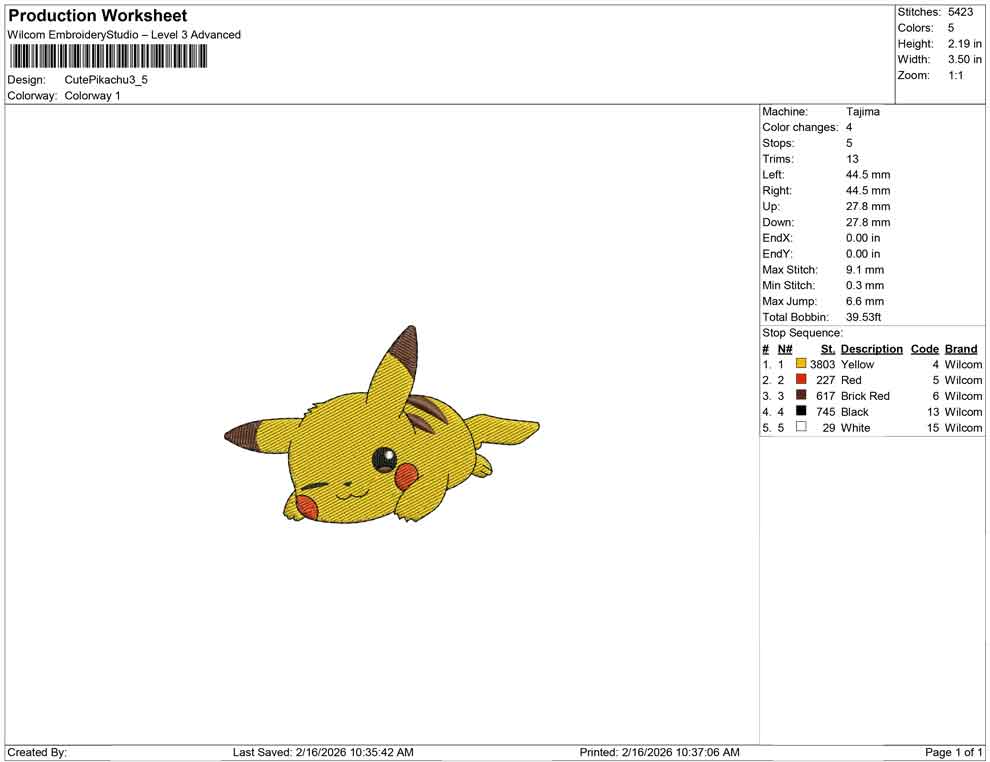Select the Yellow thread color swatch
990x762 pixels.
tap(799, 364)
